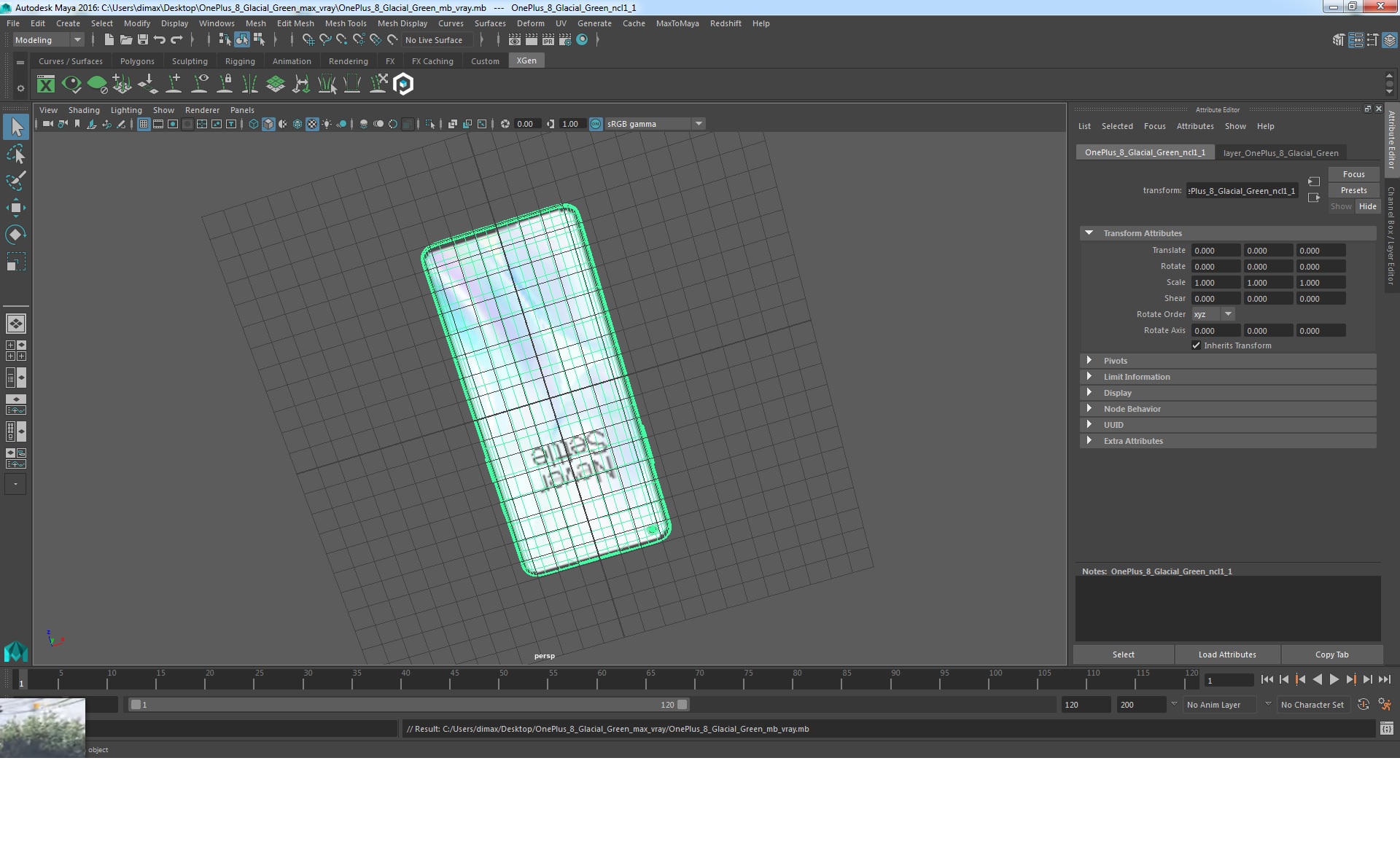The width and height of the screenshot is (1400, 844).
Task: Click the Copy Tab button
Action: 1331,655
